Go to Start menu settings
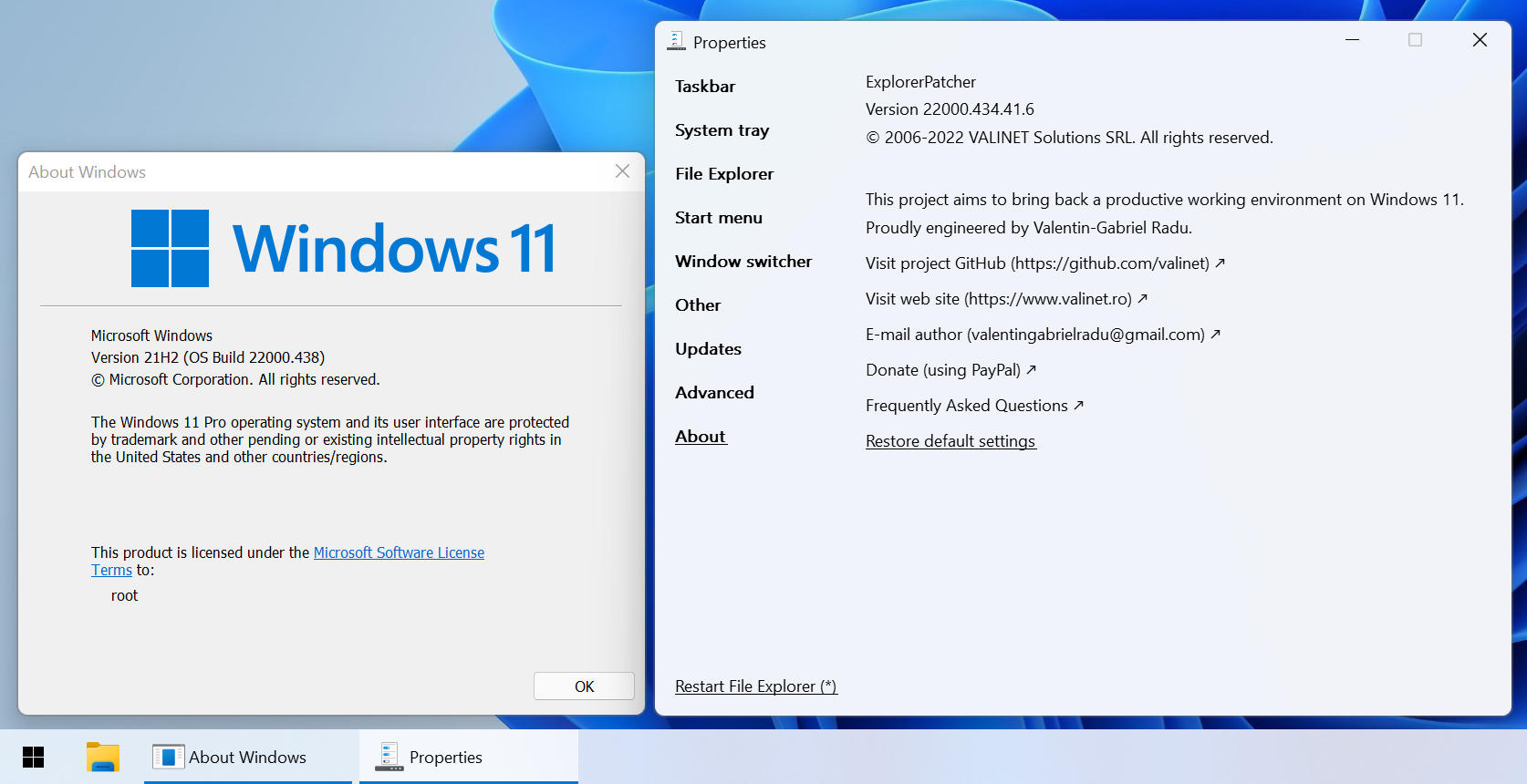The image size is (1527, 784). point(719,218)
